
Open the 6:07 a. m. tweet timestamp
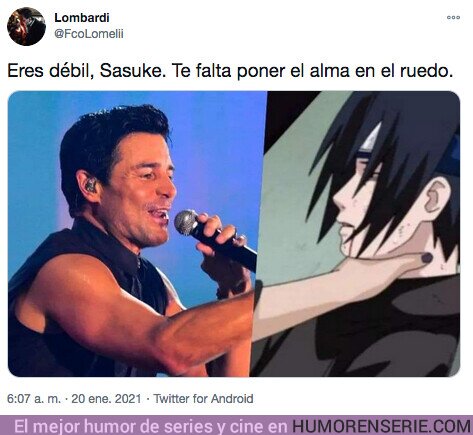(34, 398)
